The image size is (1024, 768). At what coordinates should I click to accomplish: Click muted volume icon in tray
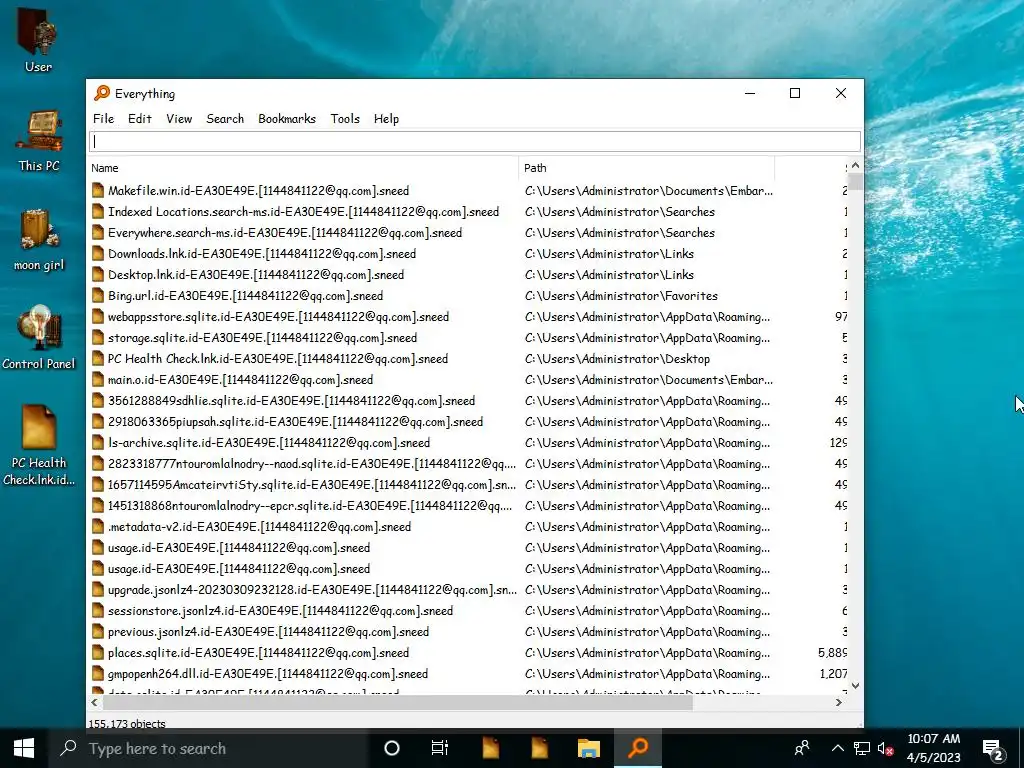(886, 748)
